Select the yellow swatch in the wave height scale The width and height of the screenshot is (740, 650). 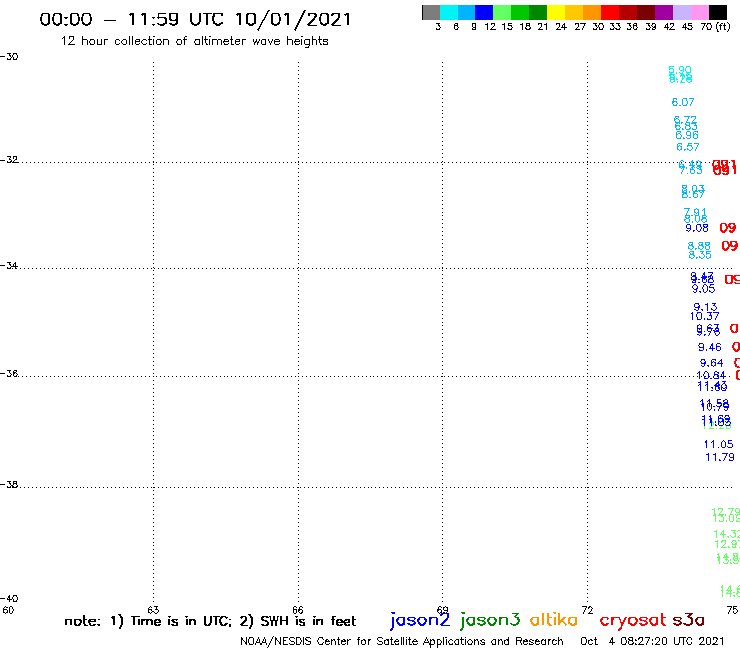pos(556,12)
